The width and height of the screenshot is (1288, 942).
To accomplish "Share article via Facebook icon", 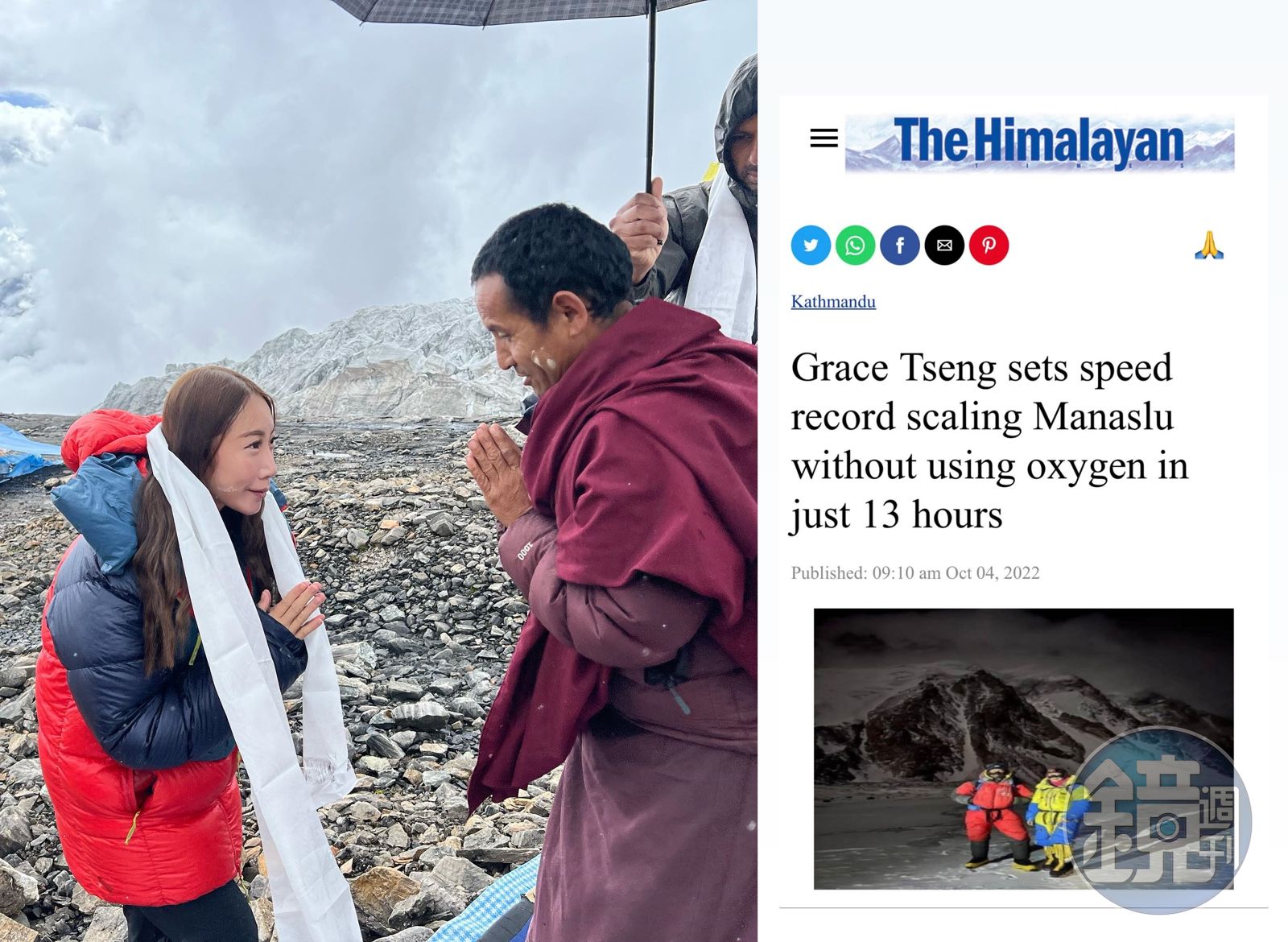I will point(900,246).
